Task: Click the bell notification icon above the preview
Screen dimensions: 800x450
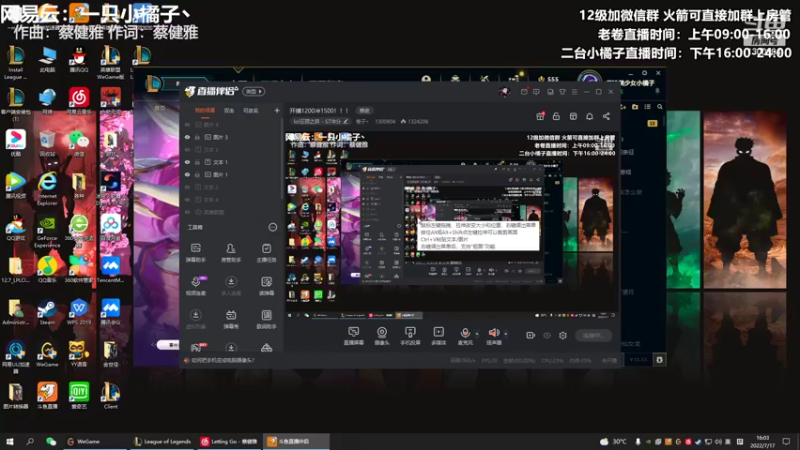Action: [x=589, y=116]
